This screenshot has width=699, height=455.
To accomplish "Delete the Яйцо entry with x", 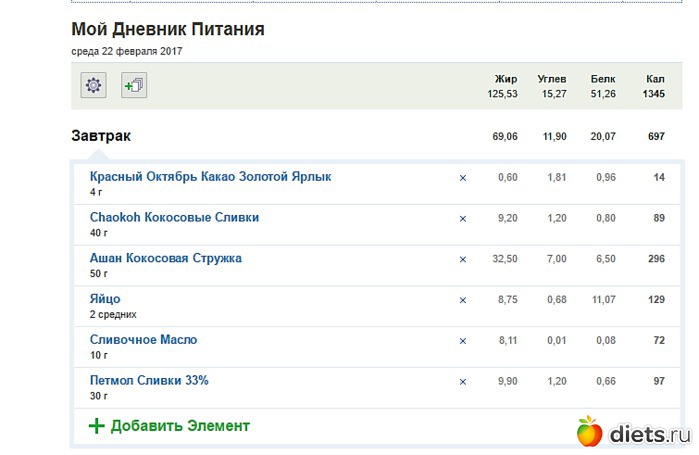I will (462, 300).
